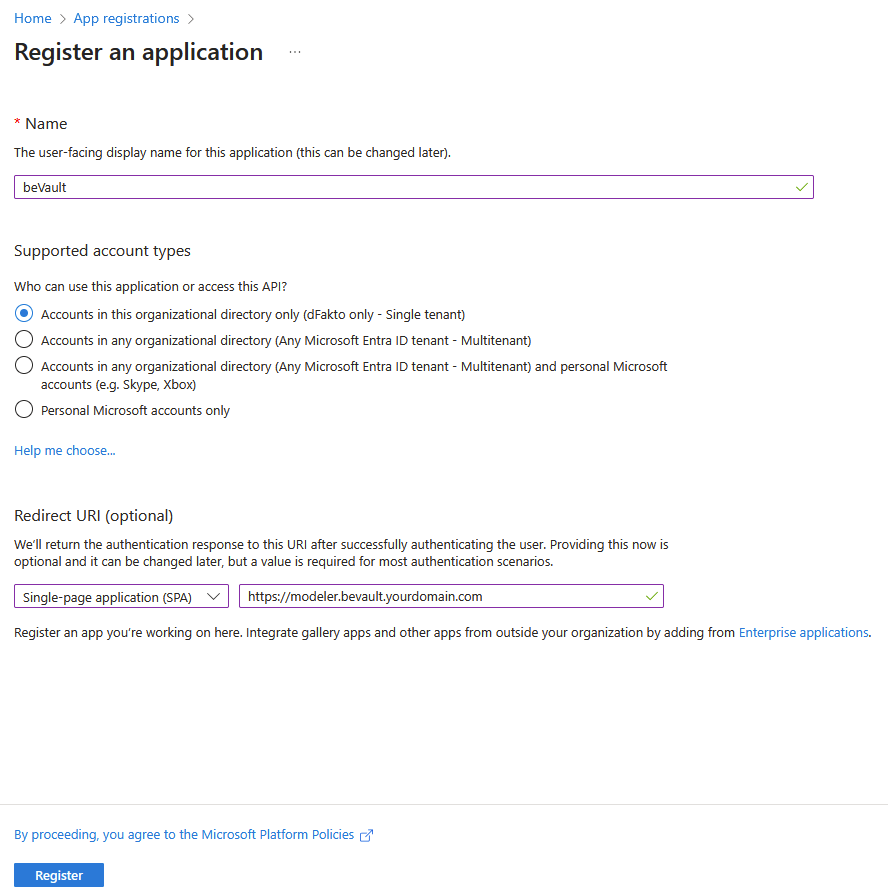Click the Name field green checkmark
Viewport: 888px width, 893px height.
[801, 187]
